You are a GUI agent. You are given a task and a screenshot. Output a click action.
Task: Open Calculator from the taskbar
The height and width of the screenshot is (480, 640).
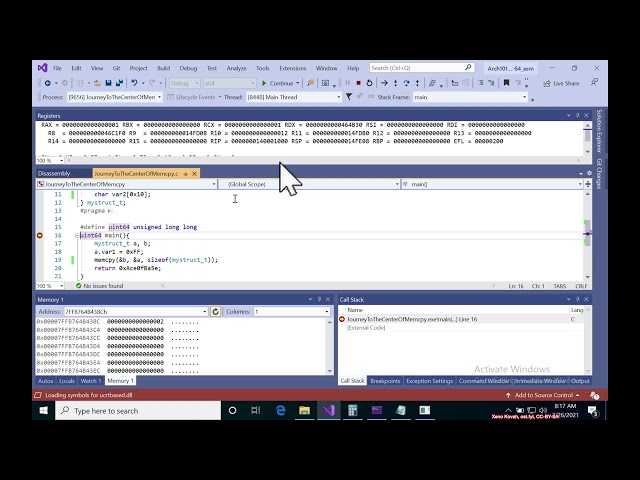353,411
